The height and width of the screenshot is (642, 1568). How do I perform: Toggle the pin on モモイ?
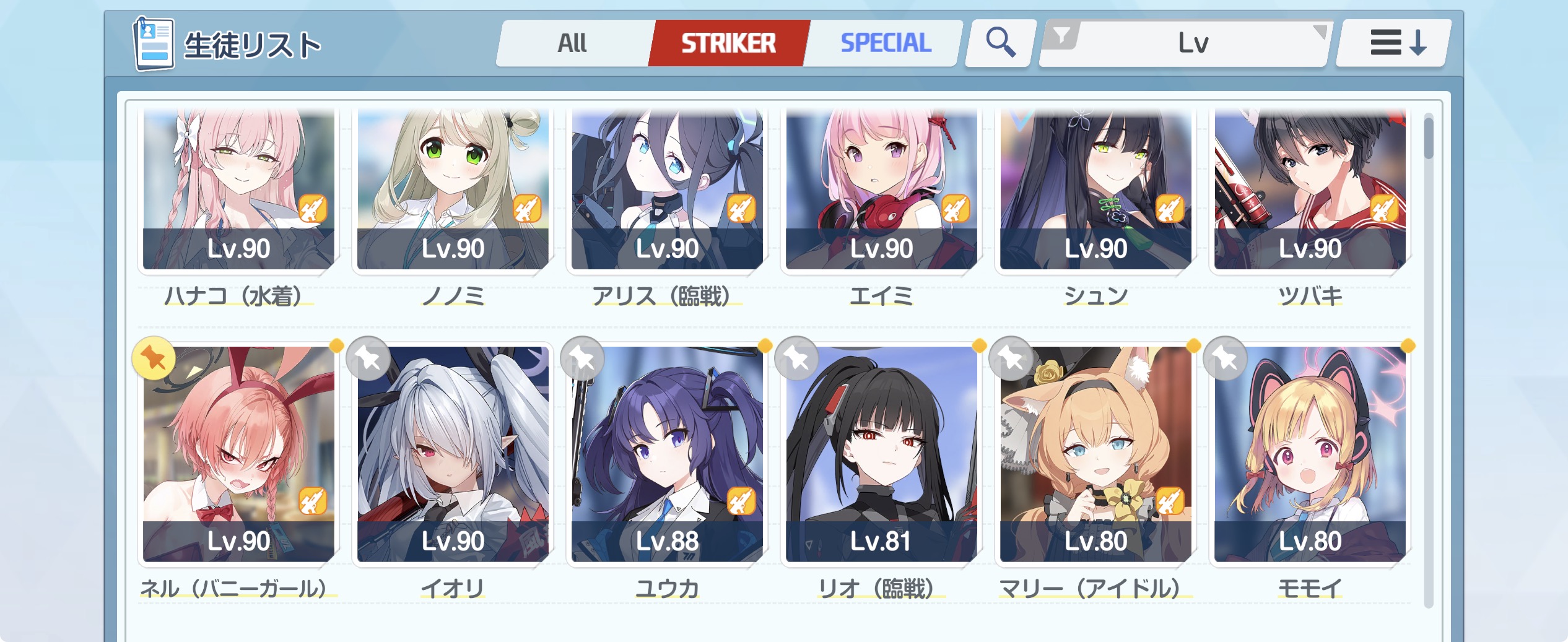tap(1225, 358)
